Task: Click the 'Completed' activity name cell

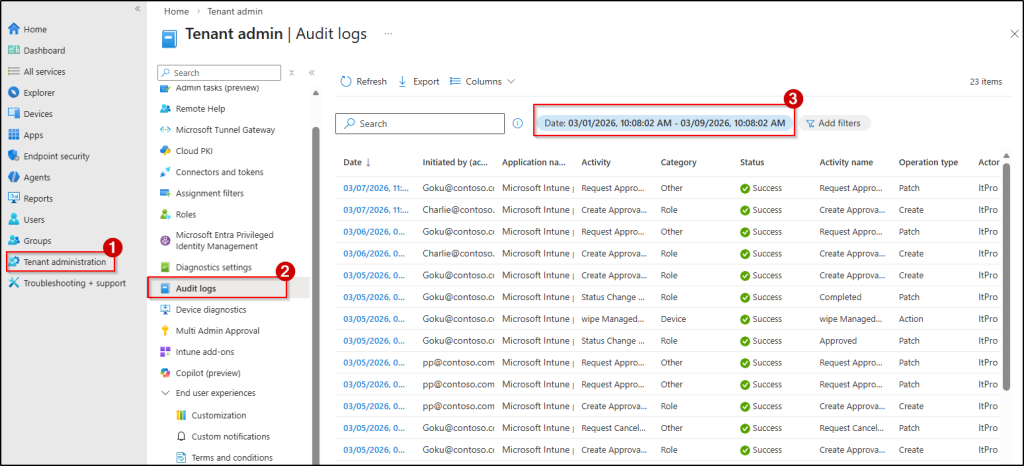Action: [x=840, y=297]
